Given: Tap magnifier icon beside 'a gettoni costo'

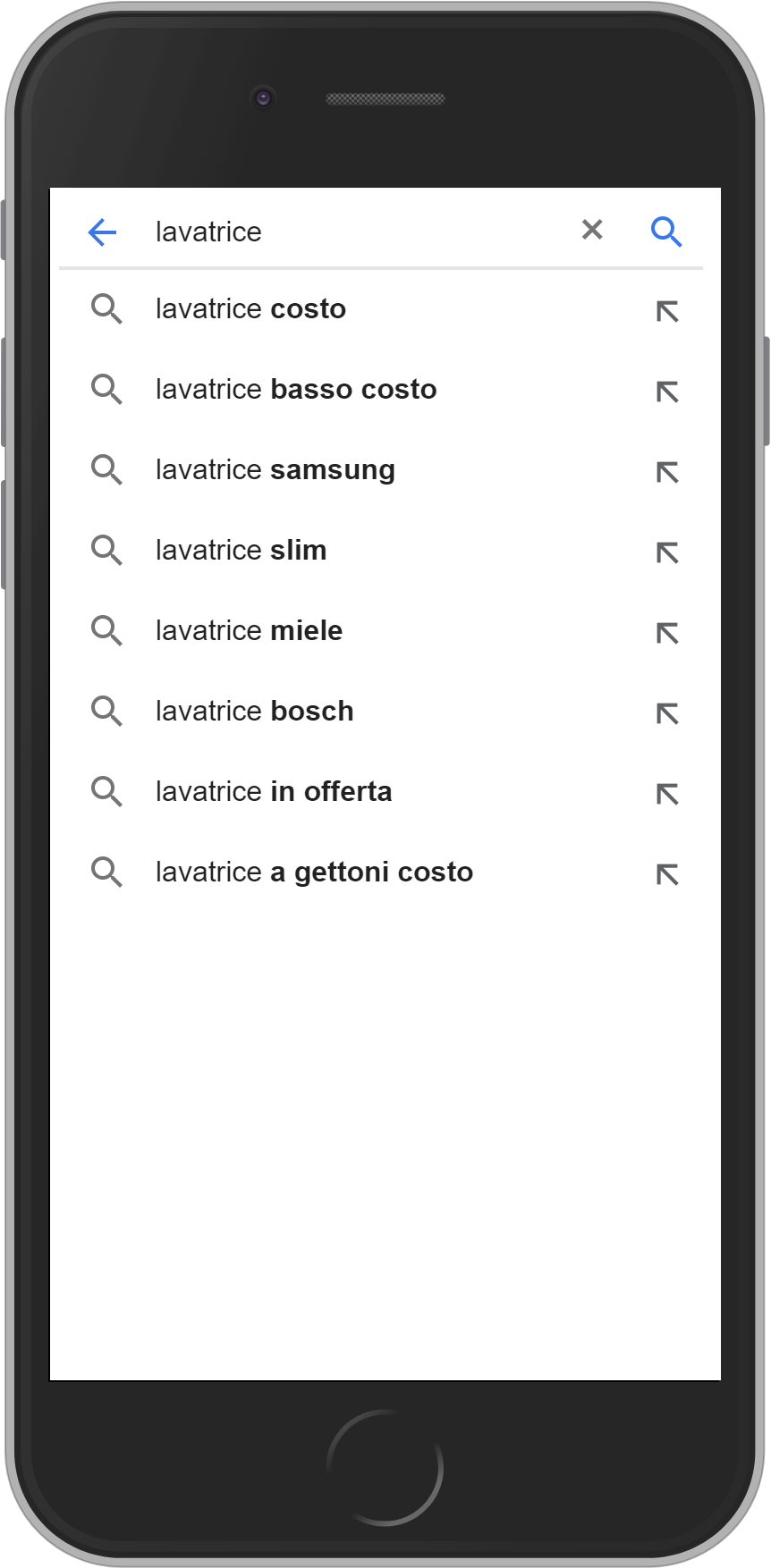Looking at the screenshot, I should pos(106,872).
